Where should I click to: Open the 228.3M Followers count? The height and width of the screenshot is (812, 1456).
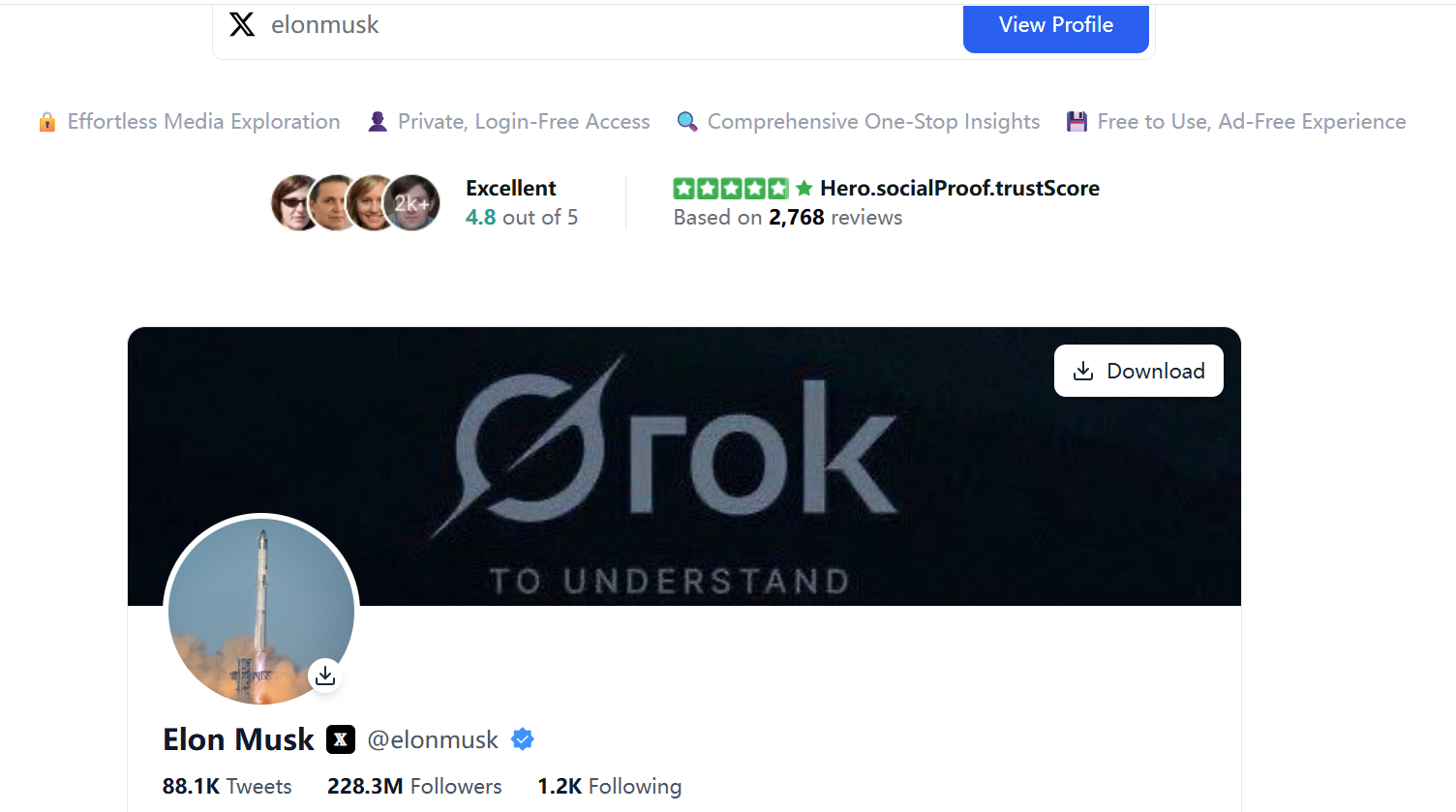click(414, 786)
